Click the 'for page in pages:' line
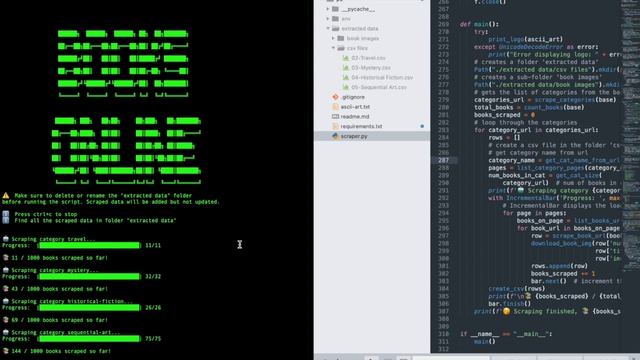 tap(534, 213)
